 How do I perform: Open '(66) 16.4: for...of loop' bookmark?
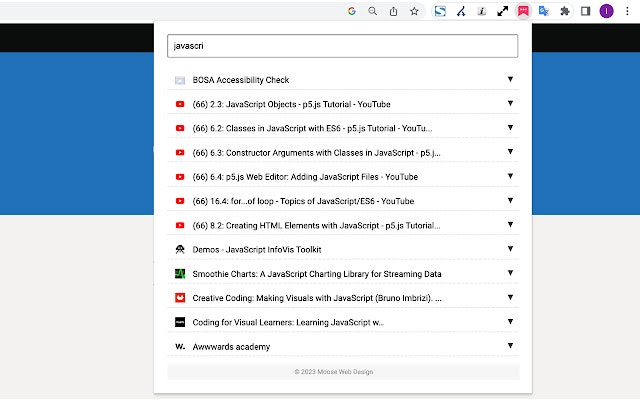point(303,201)
